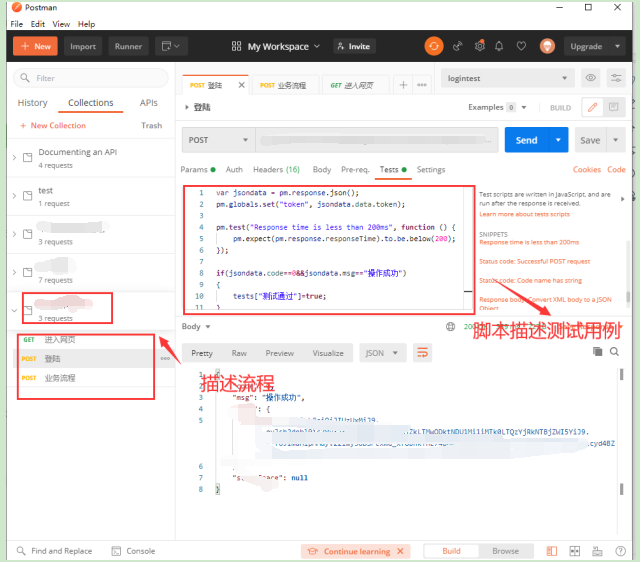640x562 pixels.
Task: Click the collections Filter search field
Action: (91, 78)
